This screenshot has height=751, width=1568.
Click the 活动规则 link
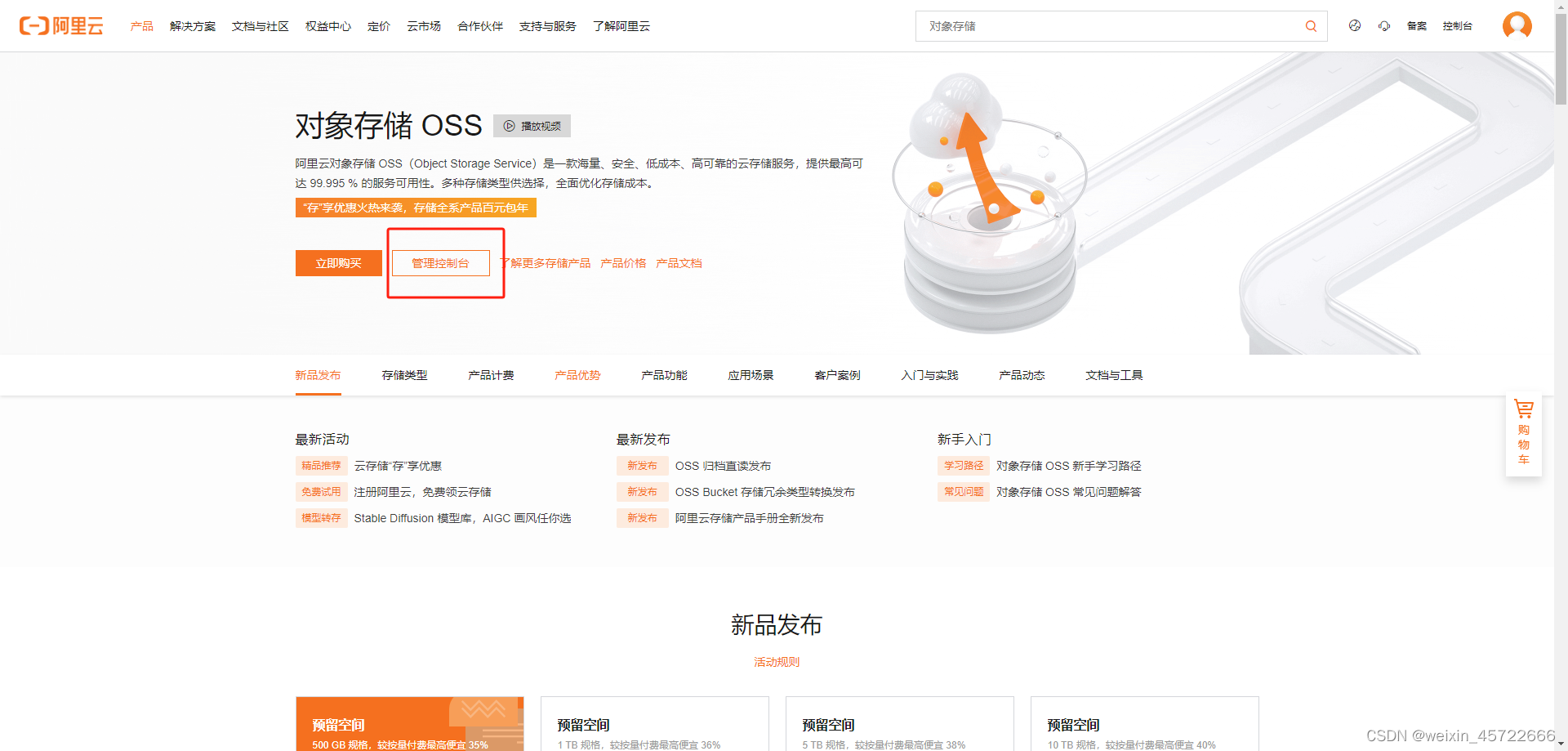777,662
